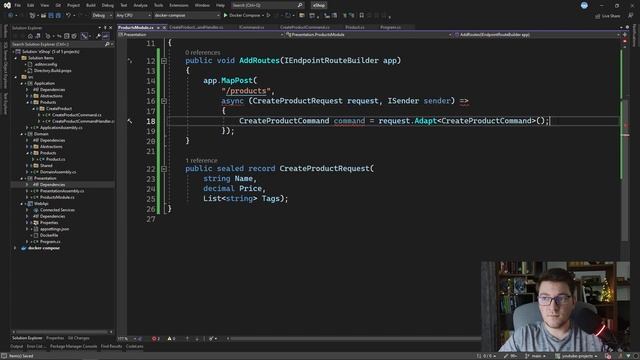Open Package Manager Console tab

(73, 347)
